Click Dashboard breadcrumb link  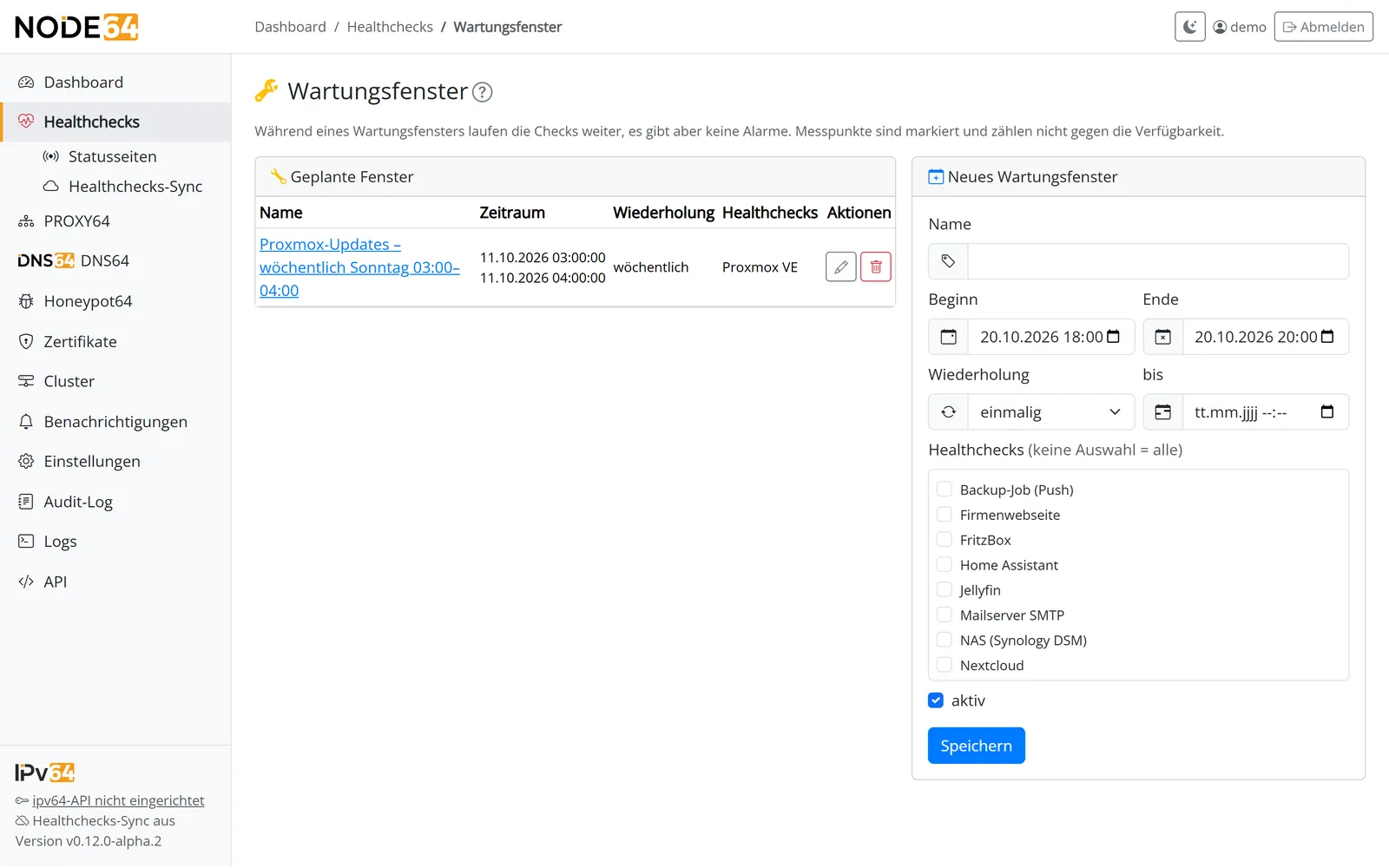tap(290, 27)
